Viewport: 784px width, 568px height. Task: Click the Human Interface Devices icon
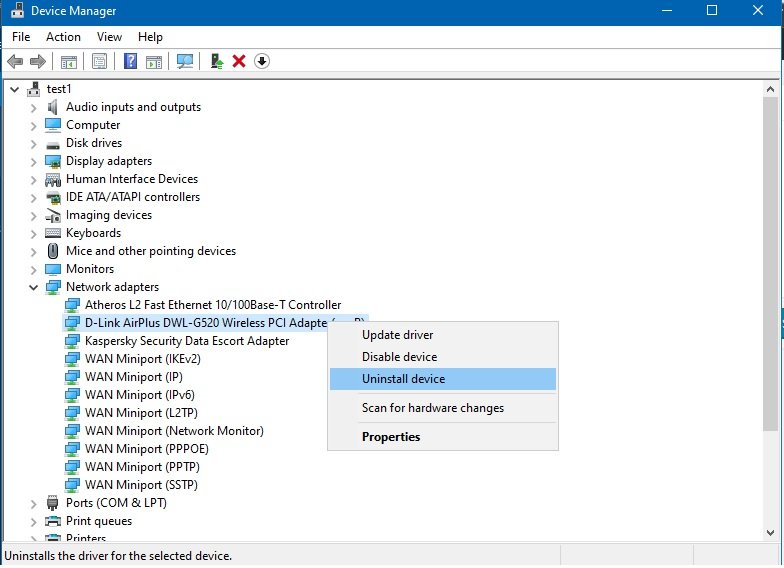[x=52, y=180]
